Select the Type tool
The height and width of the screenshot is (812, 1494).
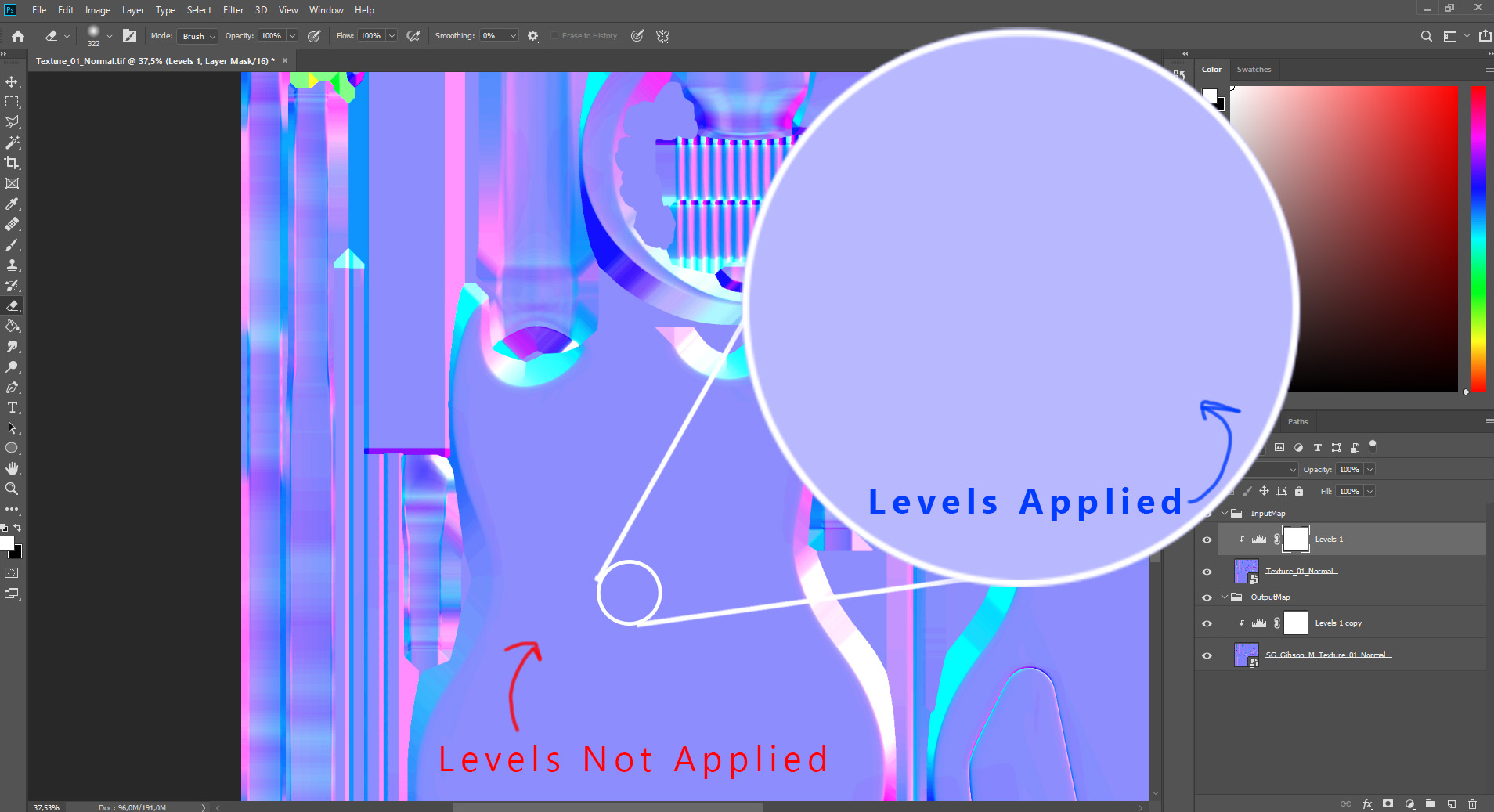[12, 407]
